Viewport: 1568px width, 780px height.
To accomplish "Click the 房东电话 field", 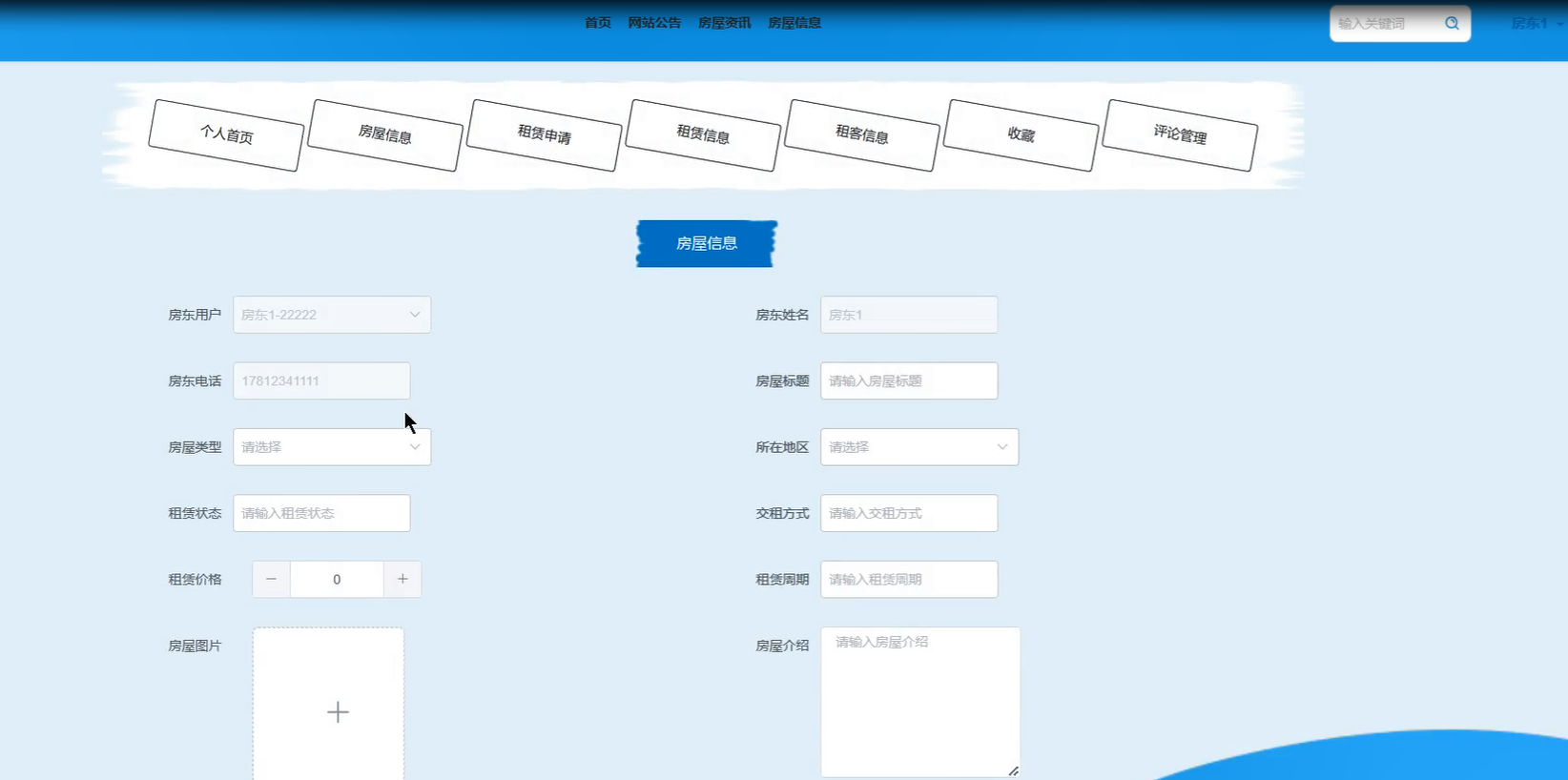I will click(321, 380).
